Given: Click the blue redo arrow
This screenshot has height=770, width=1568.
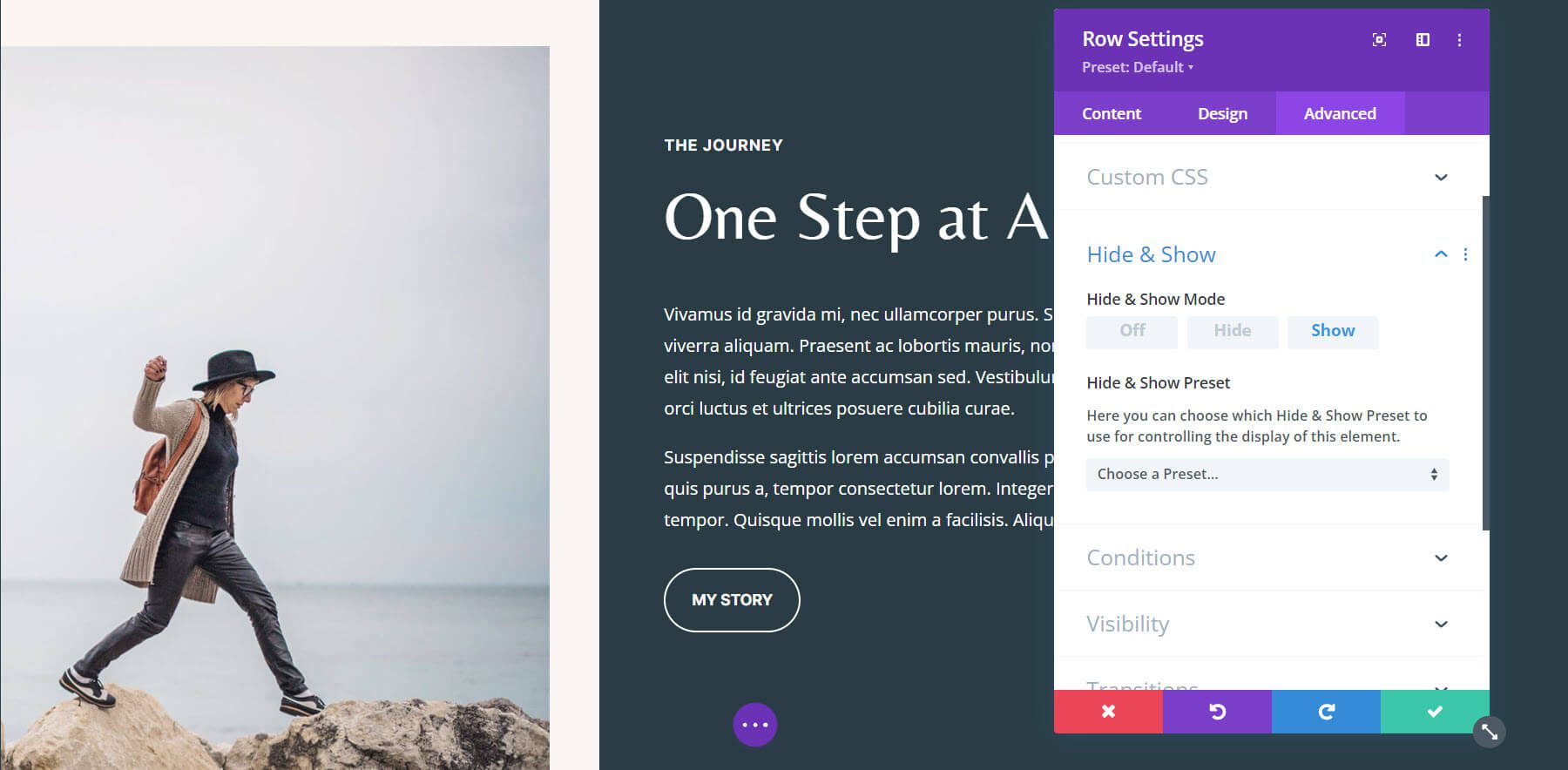Looking at the screenshot, I should click(x=1326, y=712).
